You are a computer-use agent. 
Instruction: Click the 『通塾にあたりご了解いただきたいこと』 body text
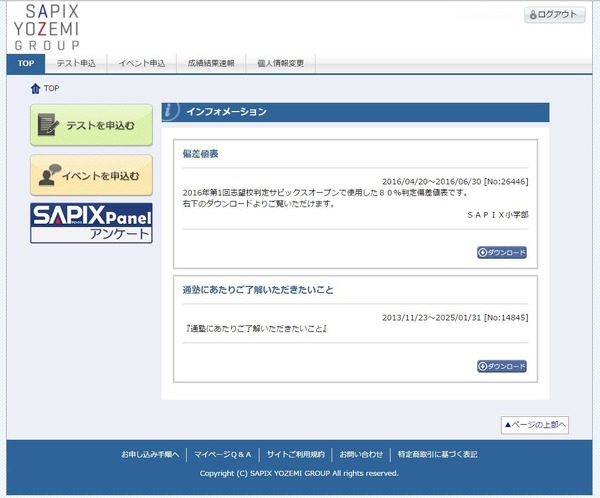pos(256,328)
